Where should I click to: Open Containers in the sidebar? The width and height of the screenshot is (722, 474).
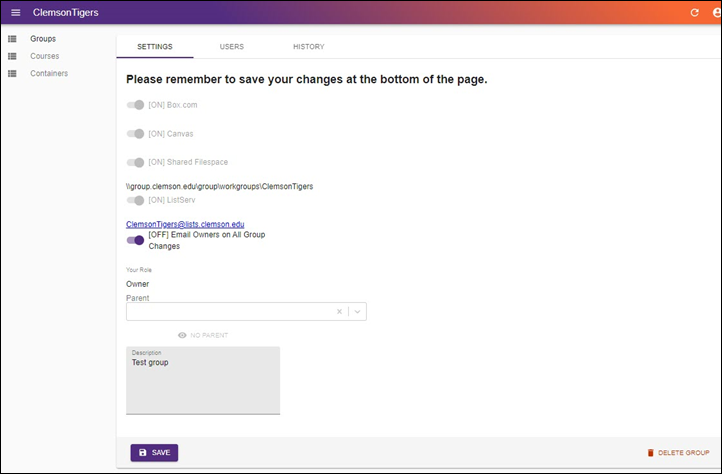click(49, 73)
